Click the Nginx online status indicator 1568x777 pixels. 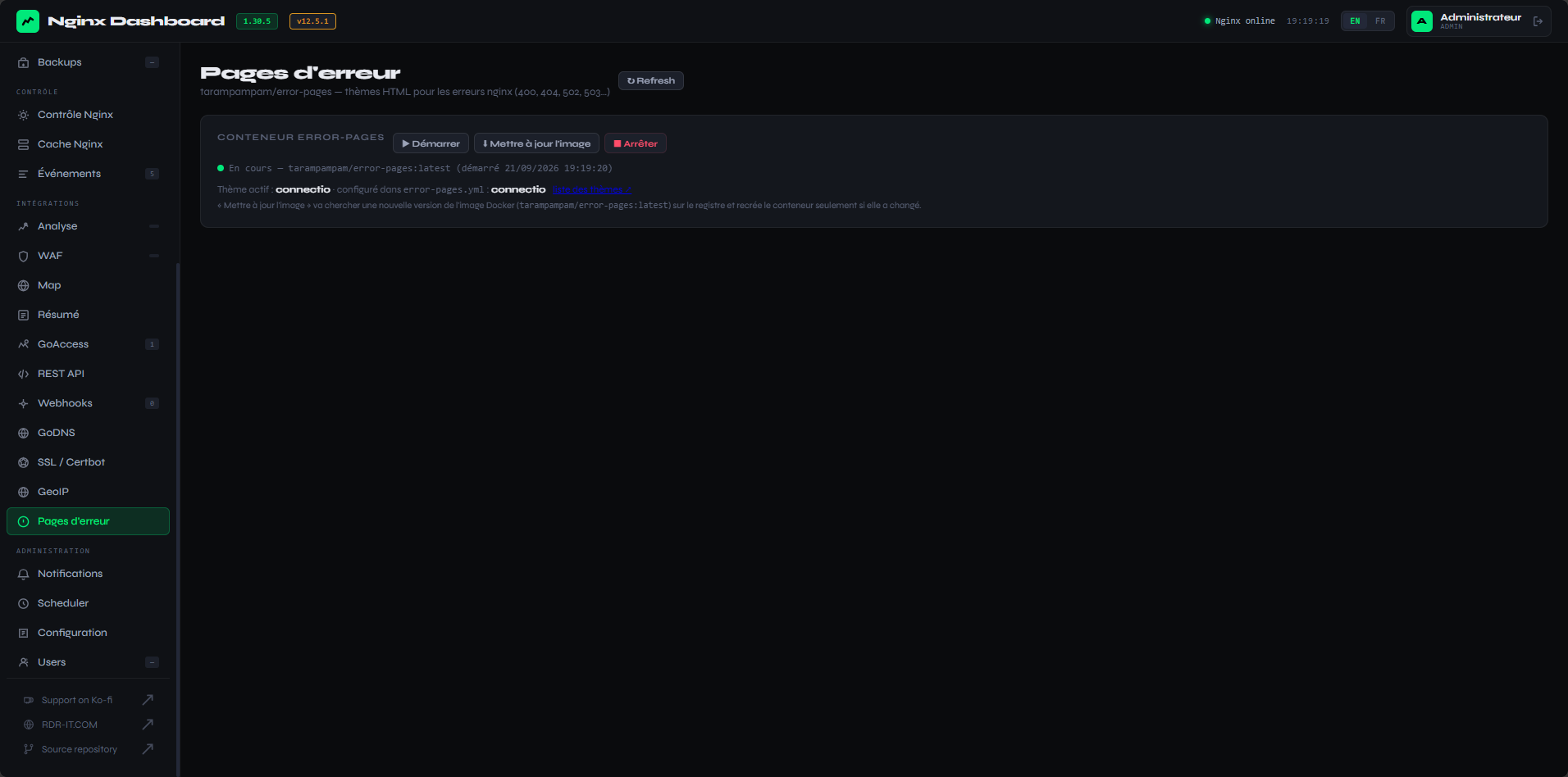(x=1239, y=21)
